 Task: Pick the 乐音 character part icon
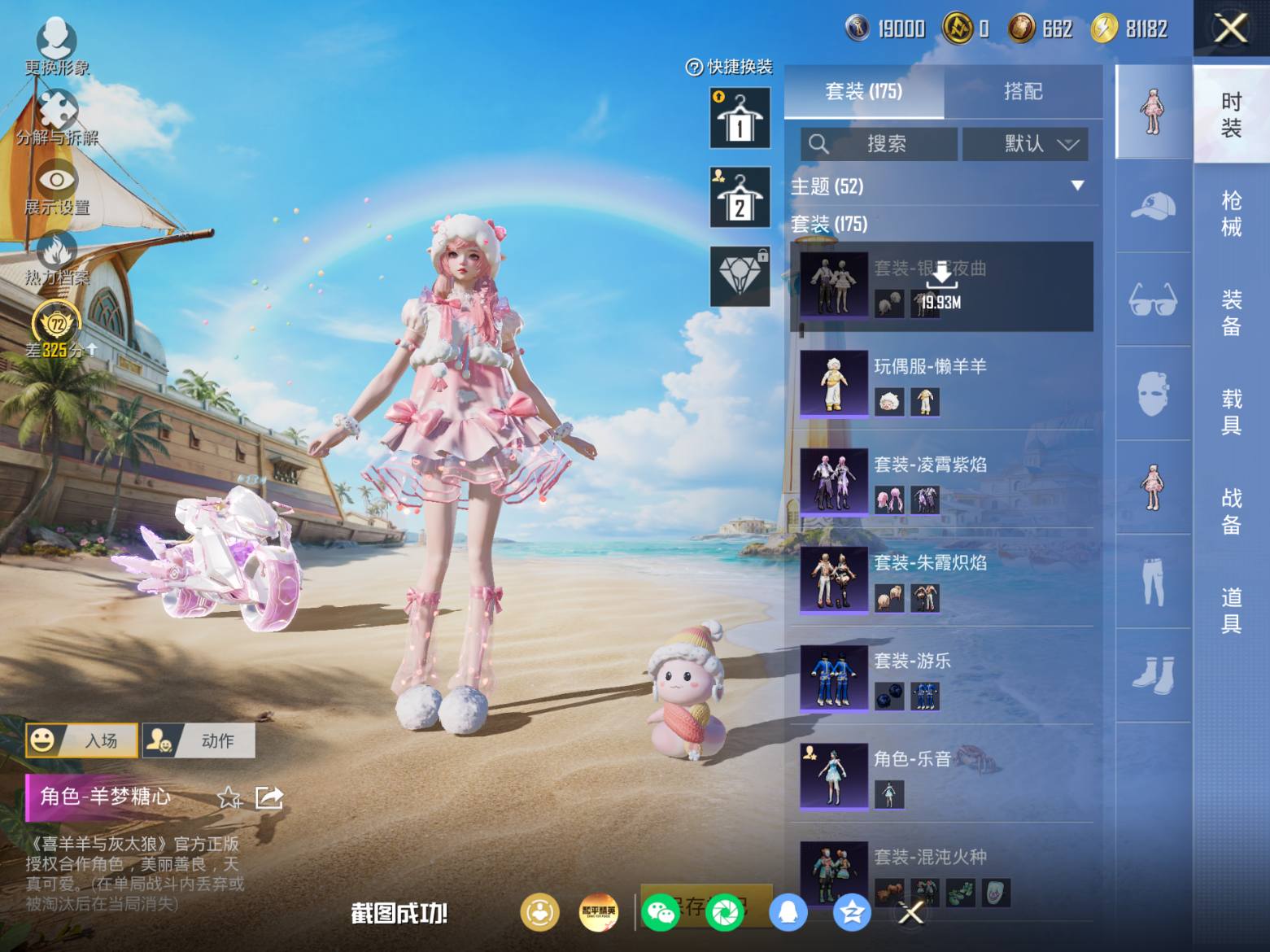click(888, 794)
